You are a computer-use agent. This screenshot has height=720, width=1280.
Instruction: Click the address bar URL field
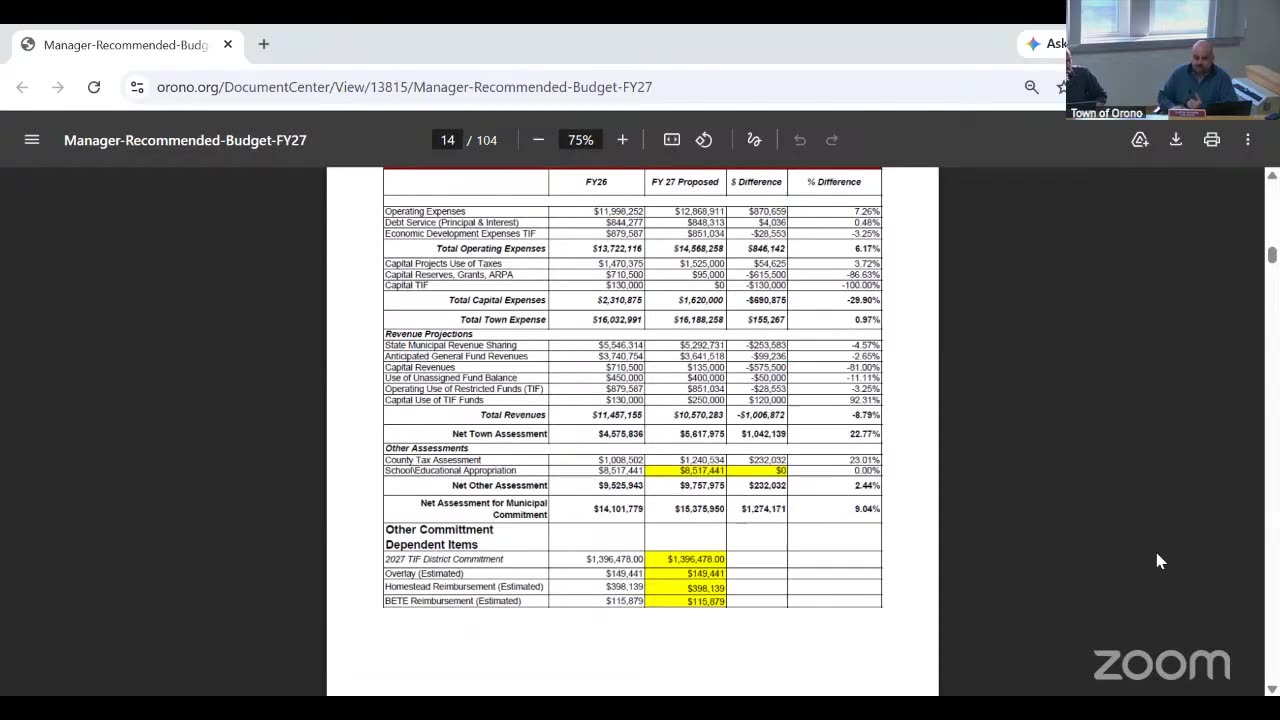[x=404, y=87]
